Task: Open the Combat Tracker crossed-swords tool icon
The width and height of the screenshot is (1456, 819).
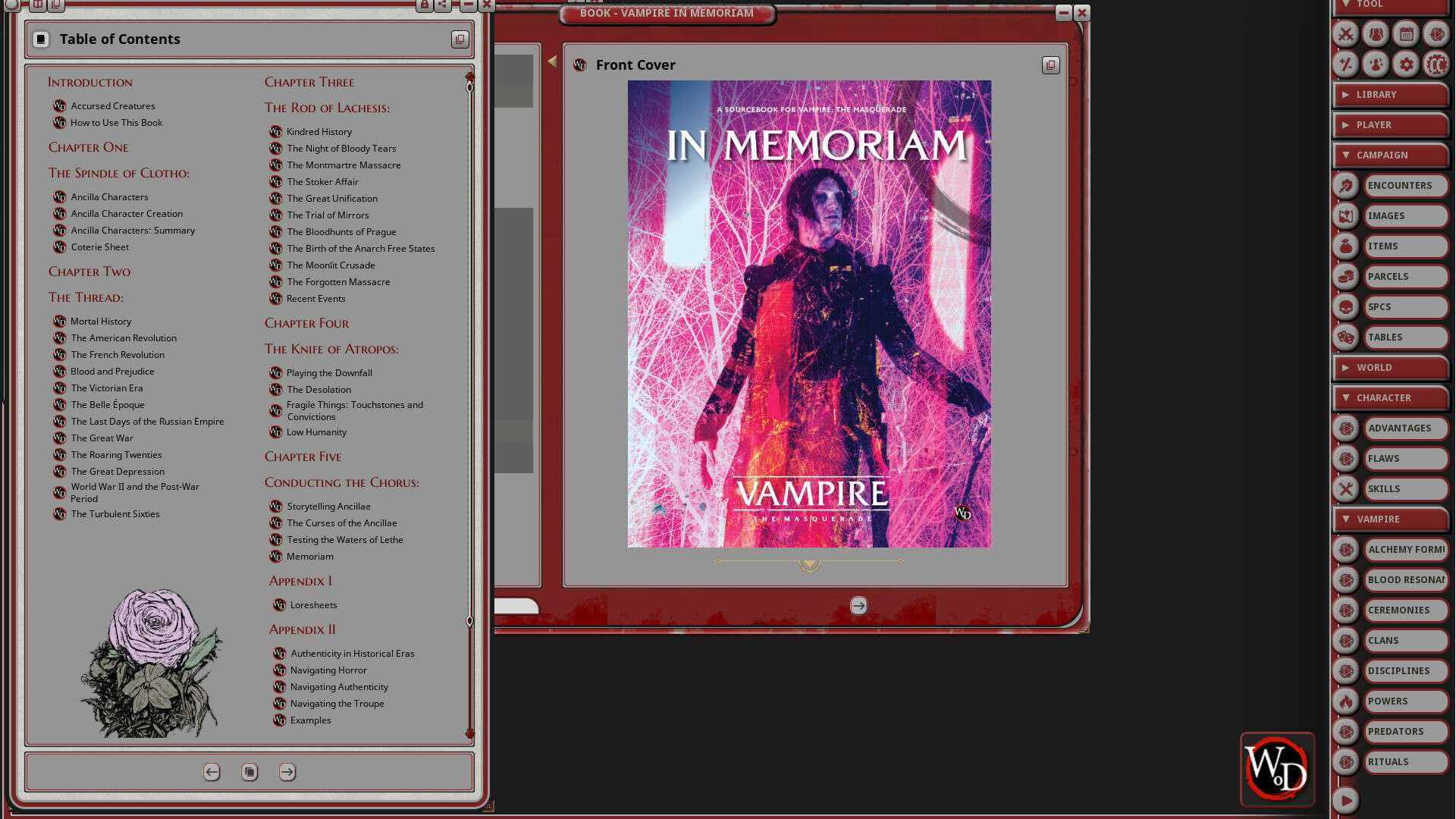Action: tap(1345, 33)
